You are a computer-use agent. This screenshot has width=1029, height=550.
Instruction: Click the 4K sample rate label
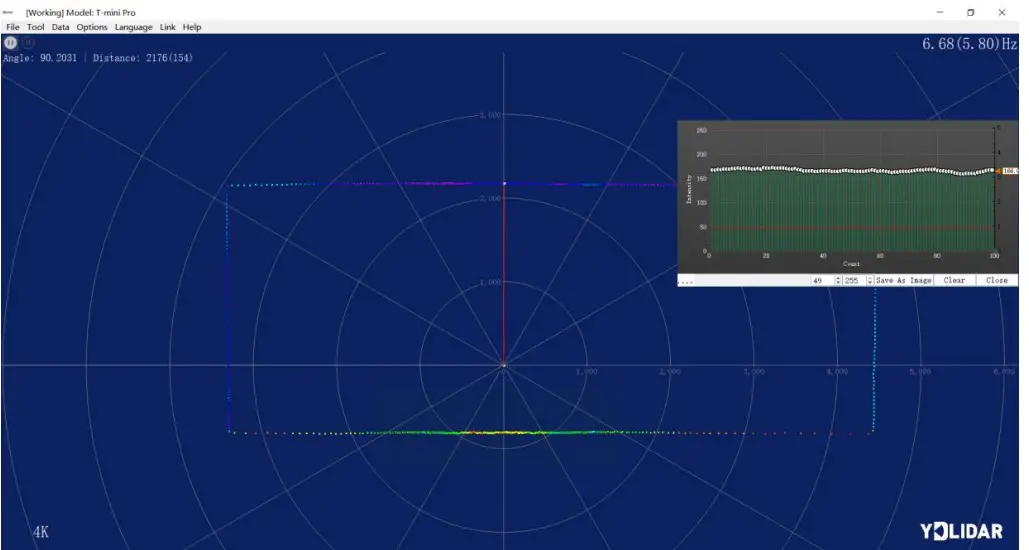click(x=41, y=532)
